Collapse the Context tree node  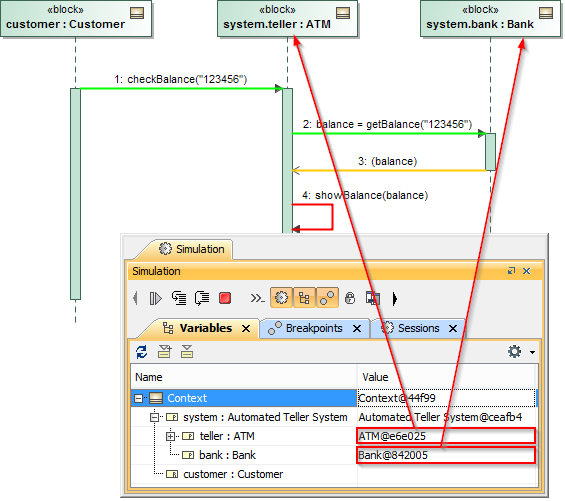click(138, 398)
